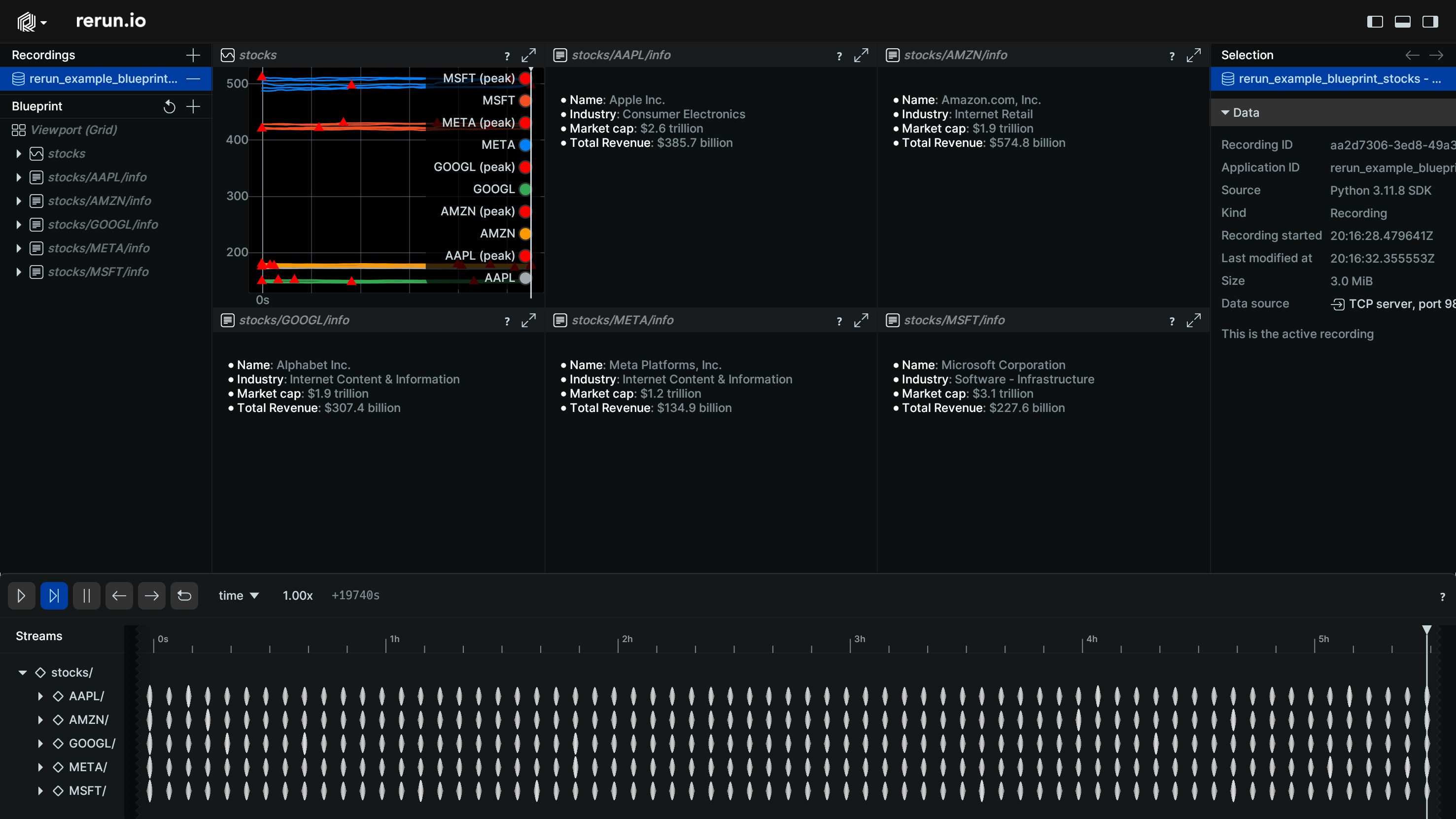1456x819 pixels.
Task: Open help for stocks/AMZN/info view
Action: click(x=1172, y=55)
